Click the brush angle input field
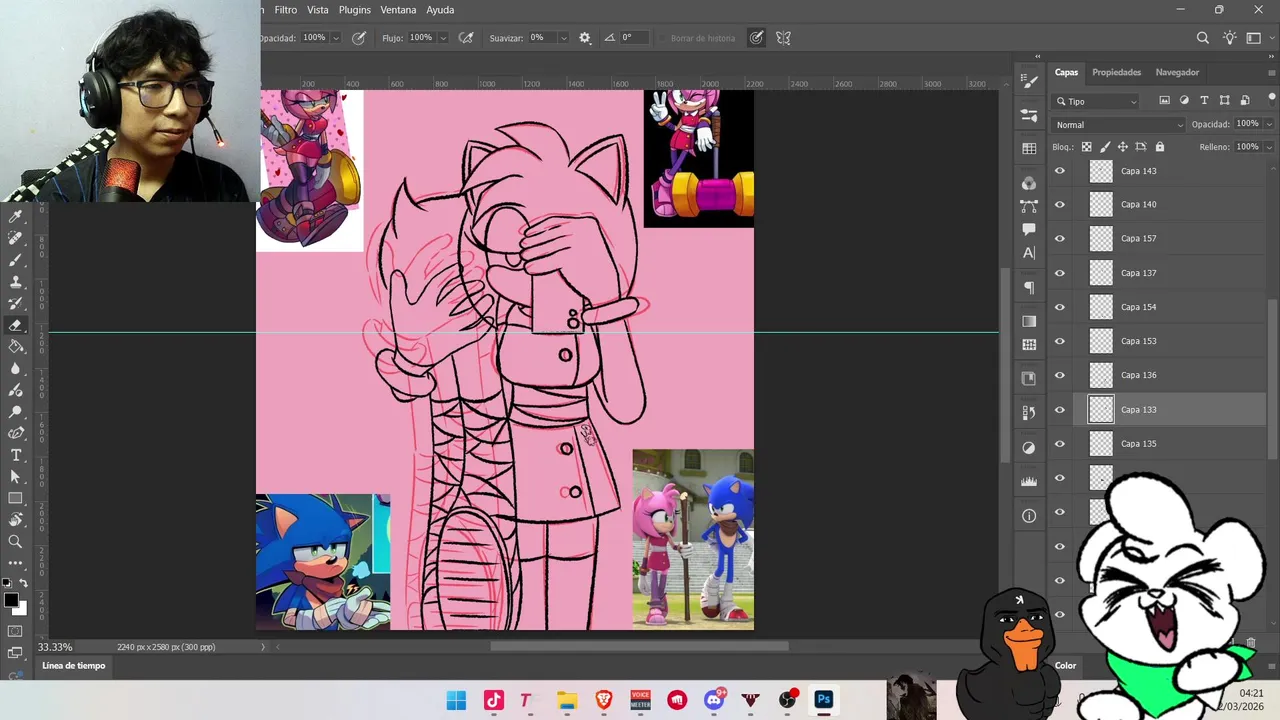This screenshot has width=1280, height=720. pyautogui.click(x=632, y=38)
